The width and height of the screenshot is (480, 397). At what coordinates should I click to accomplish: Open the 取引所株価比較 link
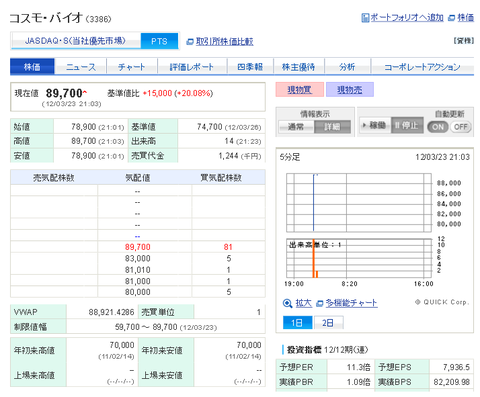pos(224,42)
